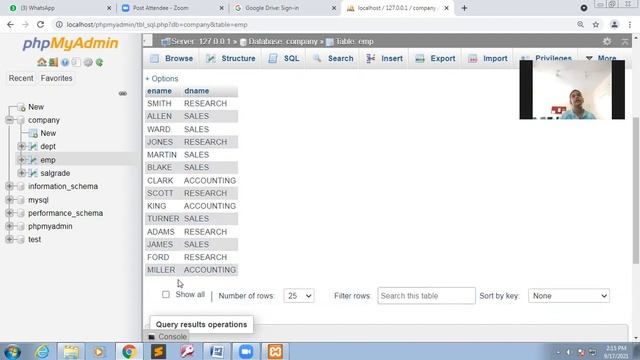
Task: Expand the salgrade table node
Action: coord(21,173)
